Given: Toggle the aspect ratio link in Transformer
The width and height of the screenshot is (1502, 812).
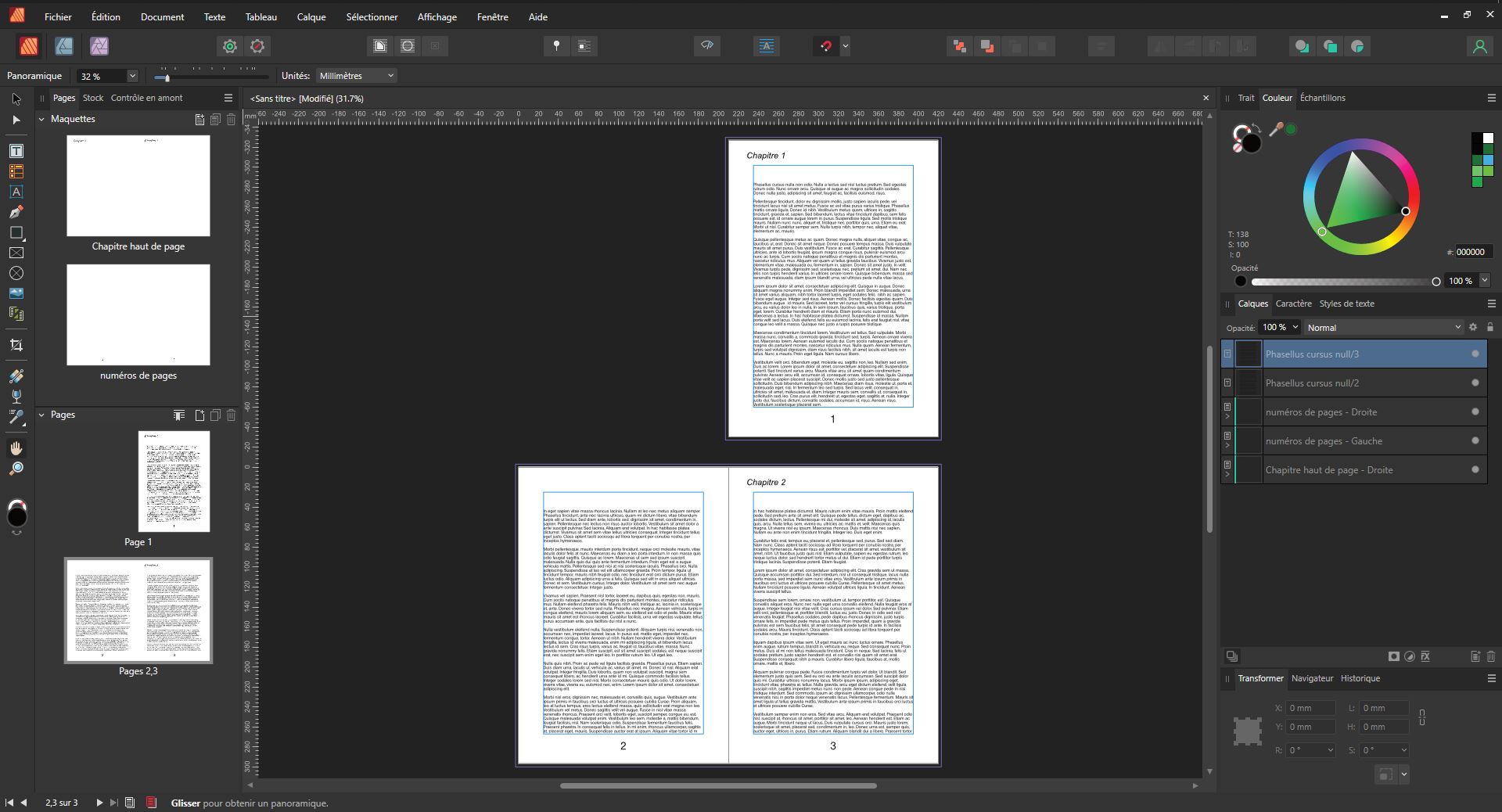Looking at the screenshot, I should click(x=1422, y=717).
